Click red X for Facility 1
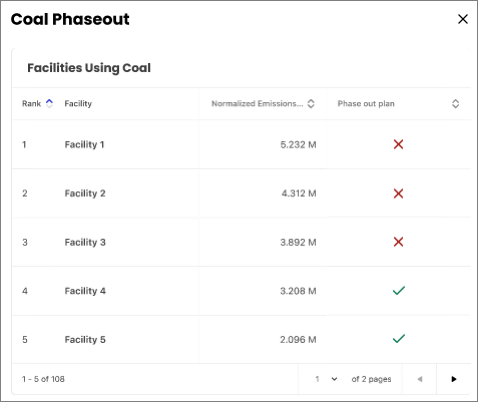478x402 pixels. [x=398, y=144]
